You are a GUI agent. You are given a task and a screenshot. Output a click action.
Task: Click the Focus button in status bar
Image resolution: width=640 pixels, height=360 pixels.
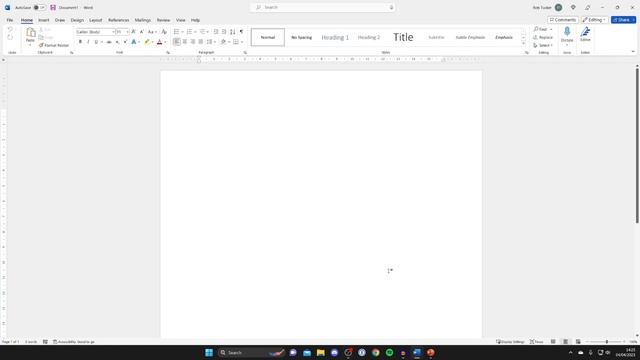click(537, 342)
